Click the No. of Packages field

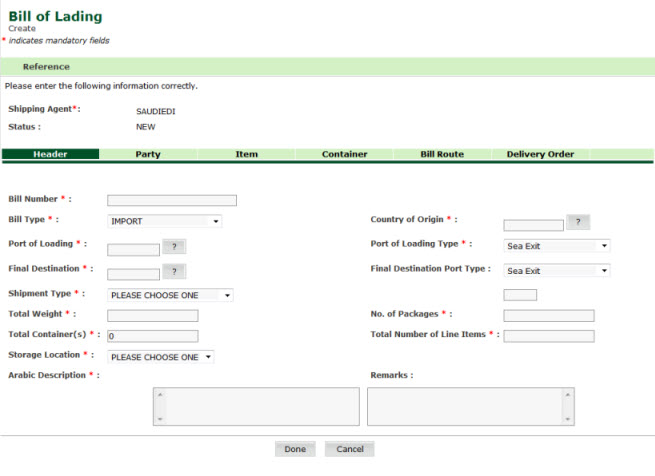(548, 316)
